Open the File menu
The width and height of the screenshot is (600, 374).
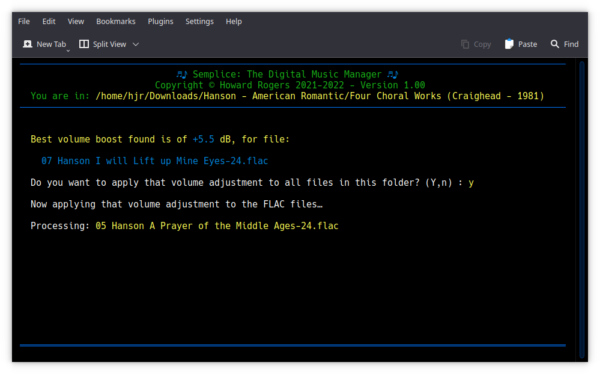click(x=24, y=21)
